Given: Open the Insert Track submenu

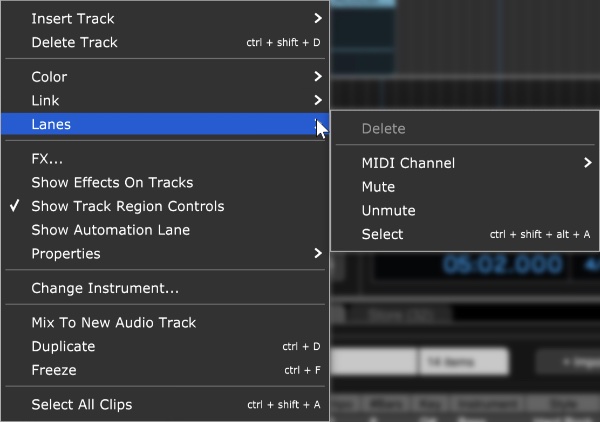Looking at the screenshot, I should [x=165, y=18].
